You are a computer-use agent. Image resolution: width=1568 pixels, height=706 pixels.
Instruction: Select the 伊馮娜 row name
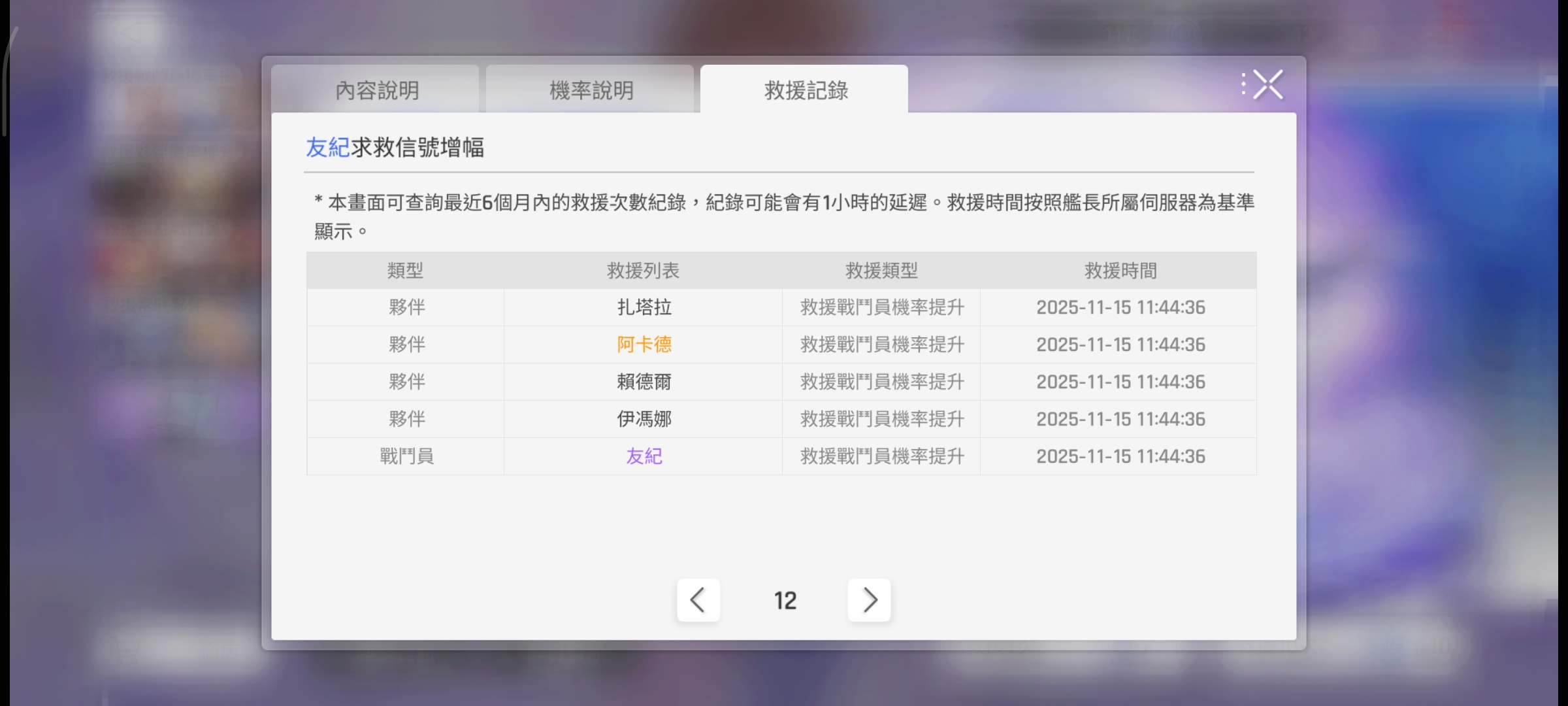644,419
